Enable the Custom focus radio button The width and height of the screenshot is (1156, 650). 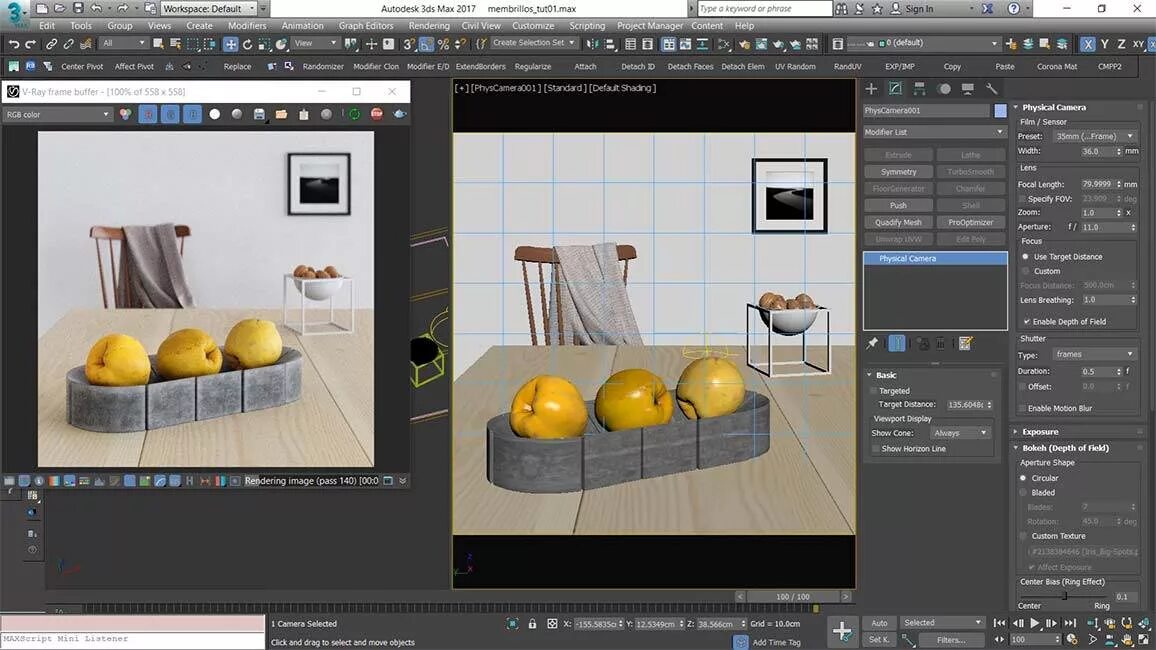tap(1024, 270)
